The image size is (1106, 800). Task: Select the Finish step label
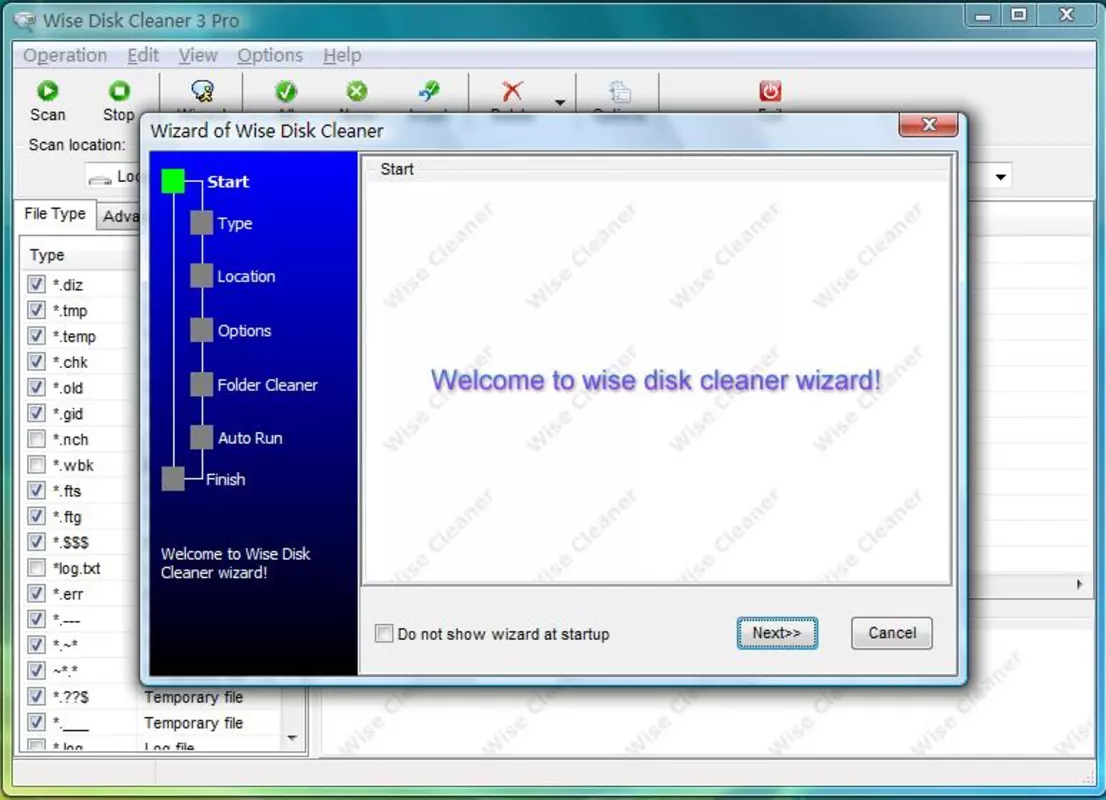click(x=226, y=479)
